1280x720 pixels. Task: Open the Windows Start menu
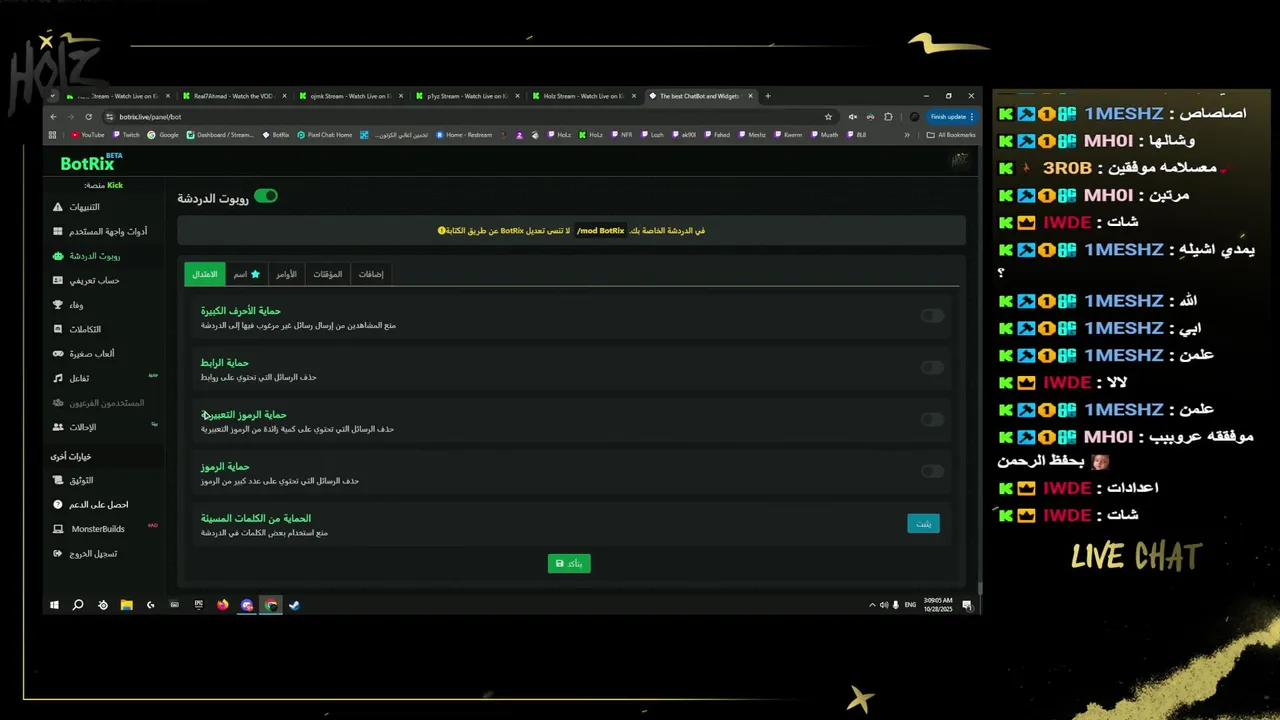[x=54, y=605]
